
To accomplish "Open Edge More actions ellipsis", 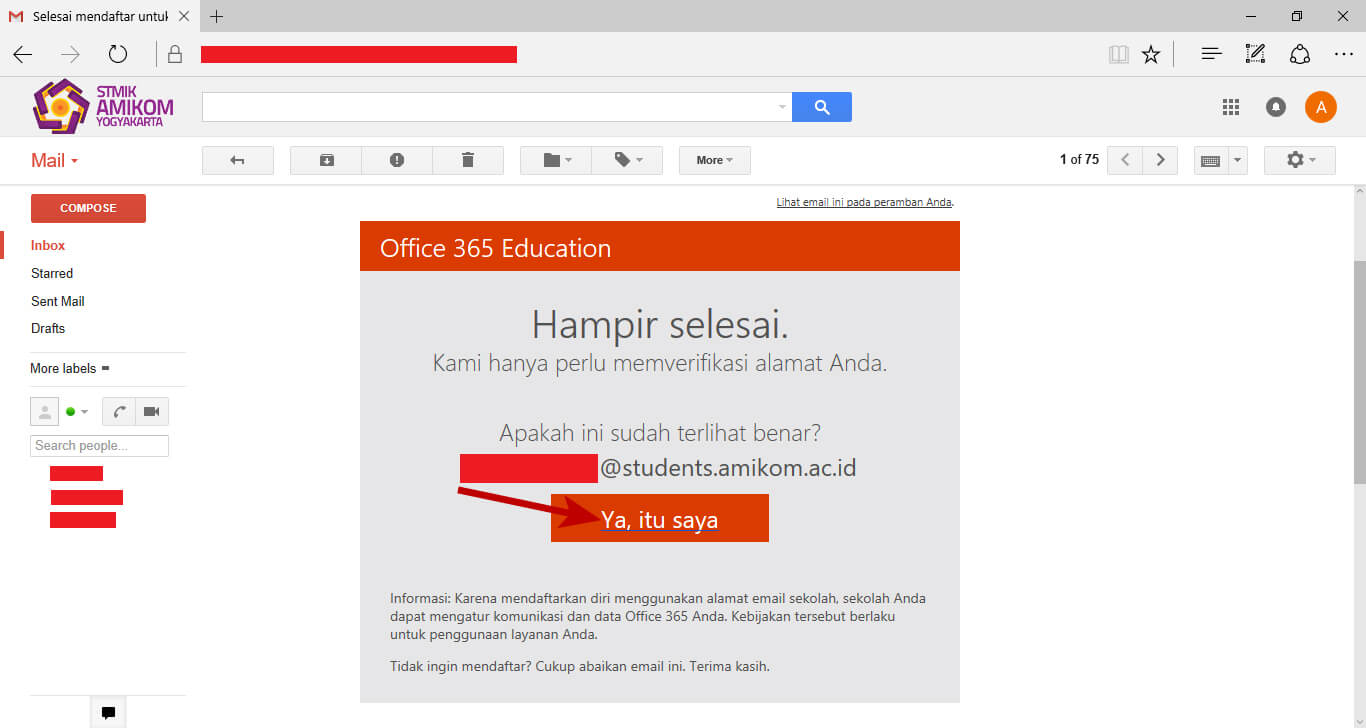I will coord(1343,54).
